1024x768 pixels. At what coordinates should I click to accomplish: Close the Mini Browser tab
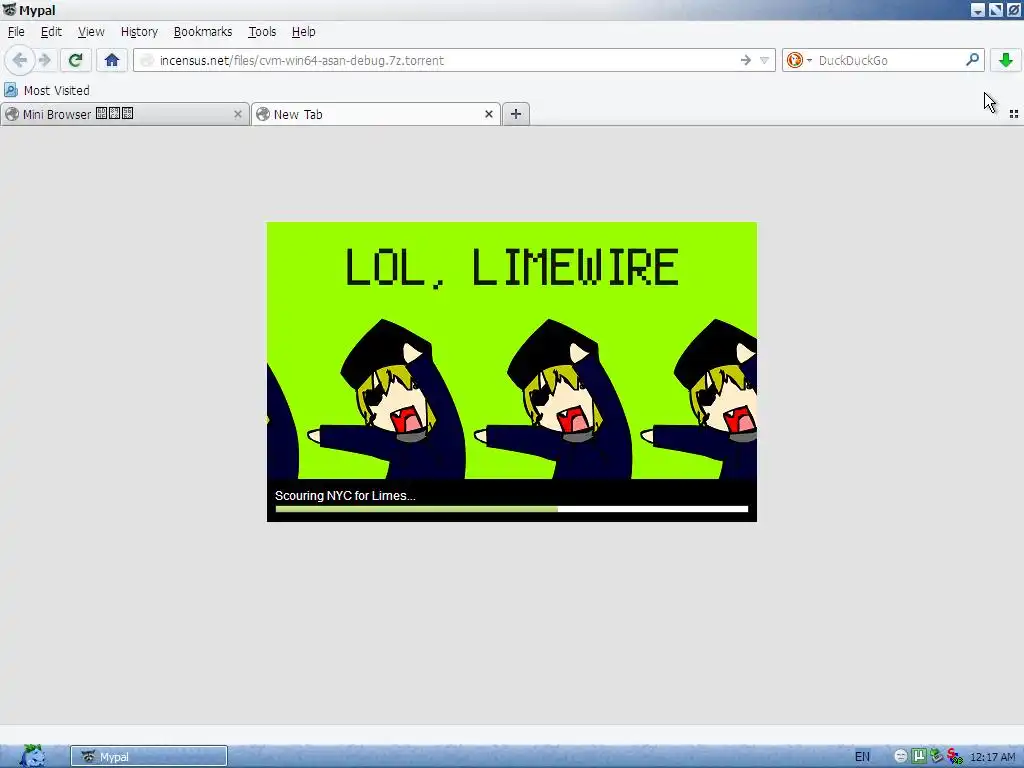click(x=238, y=114)
